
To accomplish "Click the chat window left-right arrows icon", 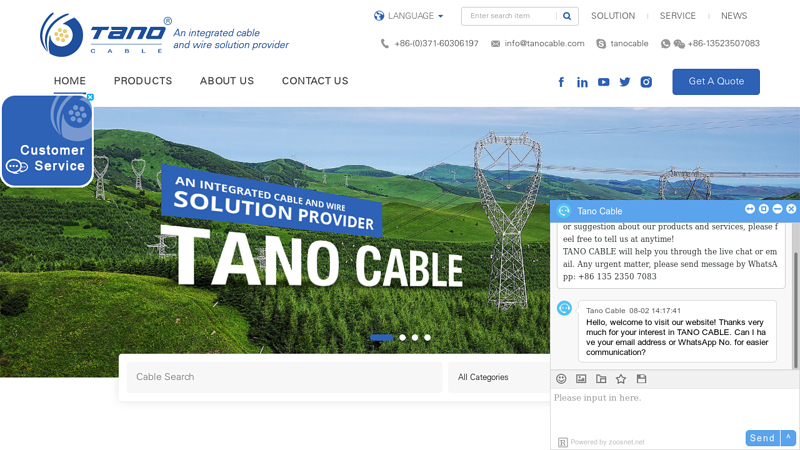I will tap(749, 209).
